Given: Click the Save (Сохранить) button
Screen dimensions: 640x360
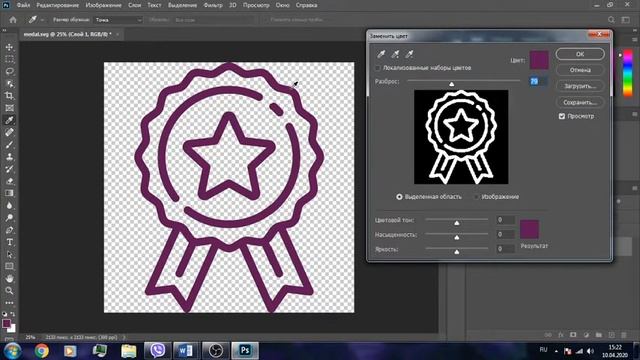Looking at the screenshot, I should [580, 102].
